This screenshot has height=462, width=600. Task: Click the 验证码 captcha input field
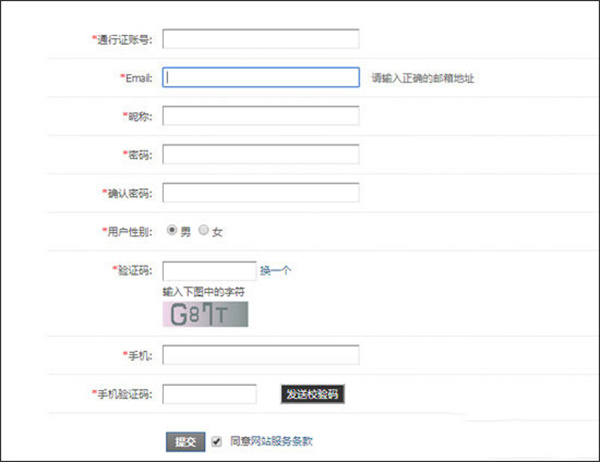pyautogui.click(x=209, y=271)
